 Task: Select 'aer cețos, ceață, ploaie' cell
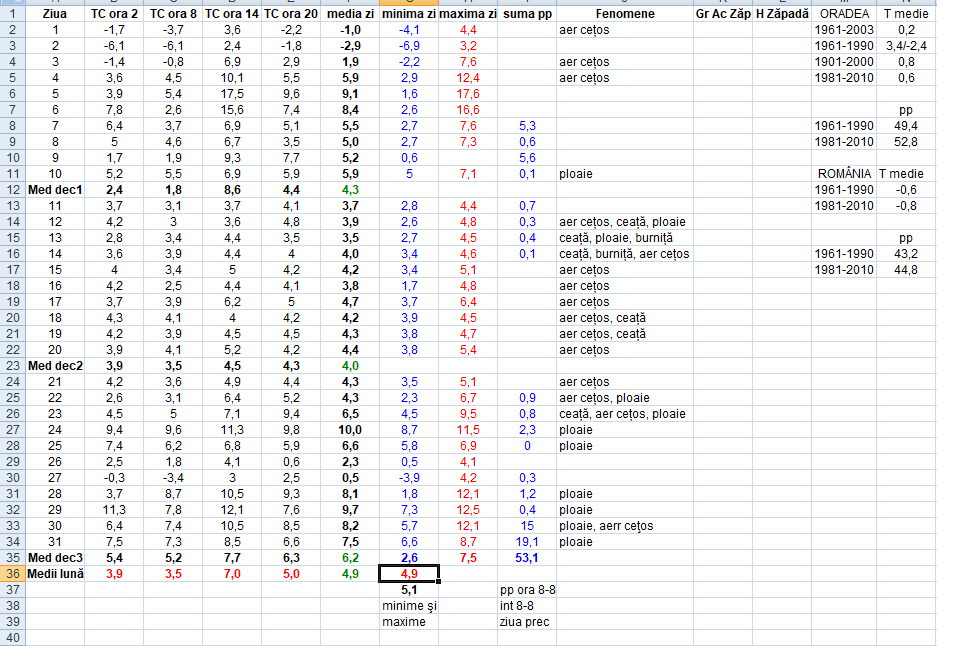(625, 222)
